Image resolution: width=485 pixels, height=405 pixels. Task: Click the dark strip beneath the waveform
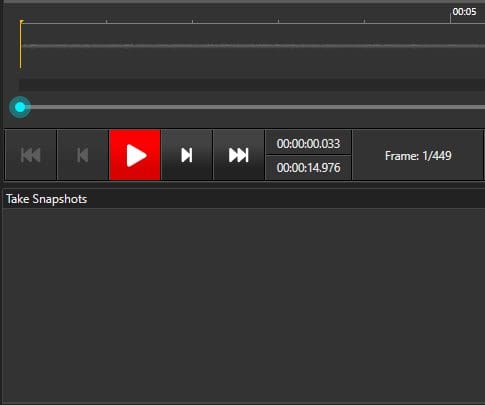(252, 84)
